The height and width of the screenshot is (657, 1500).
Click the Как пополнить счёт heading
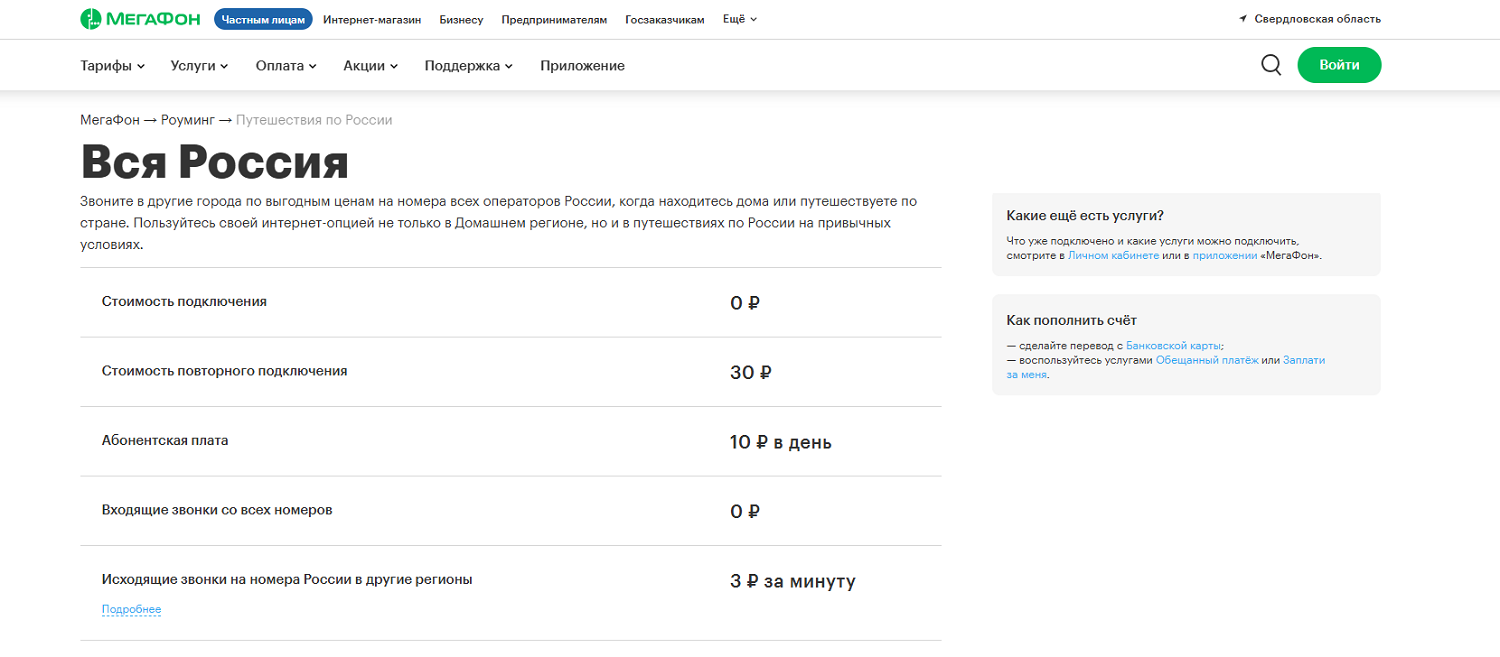1072,320
